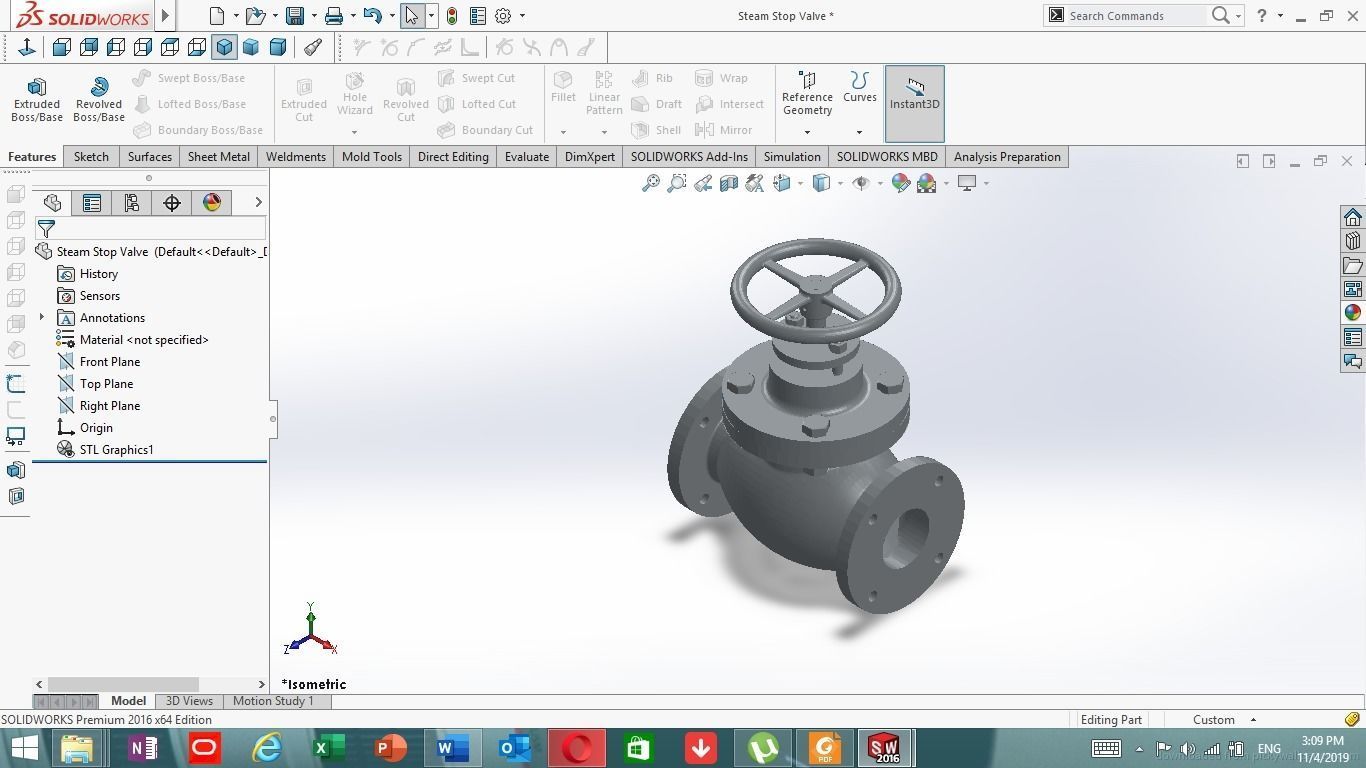Click the Apply Scene icon
This screenshot has height=768, width=1366.
[926, 183]
